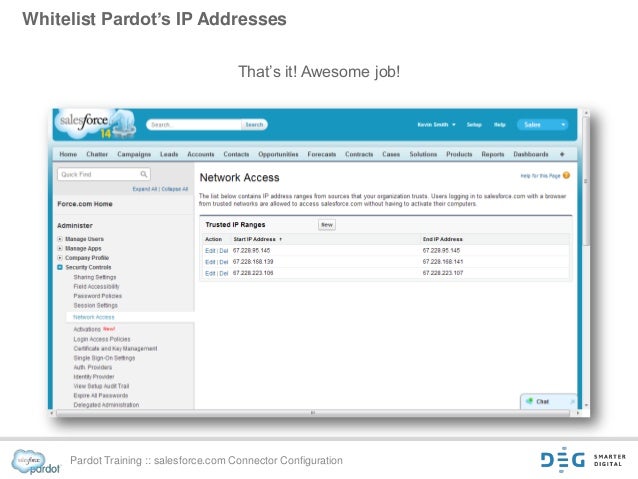Select the Contacts tab

pyautogui.click(x=236, y=154)
